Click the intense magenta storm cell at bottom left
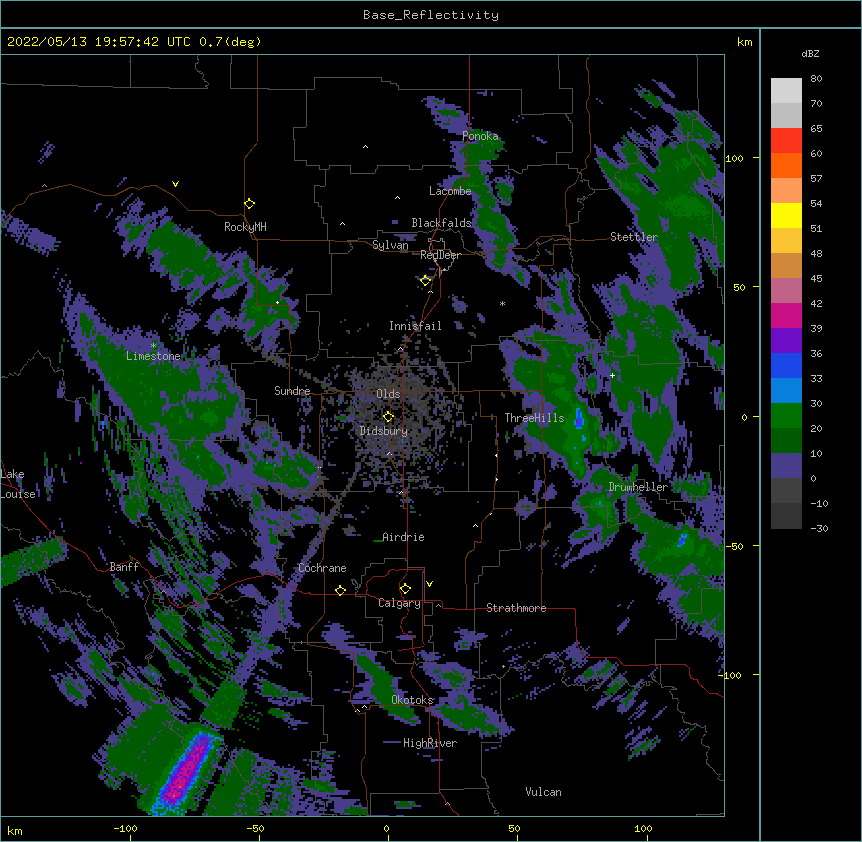The width and height of the screenshot is (862, 842). coord(185,774)
